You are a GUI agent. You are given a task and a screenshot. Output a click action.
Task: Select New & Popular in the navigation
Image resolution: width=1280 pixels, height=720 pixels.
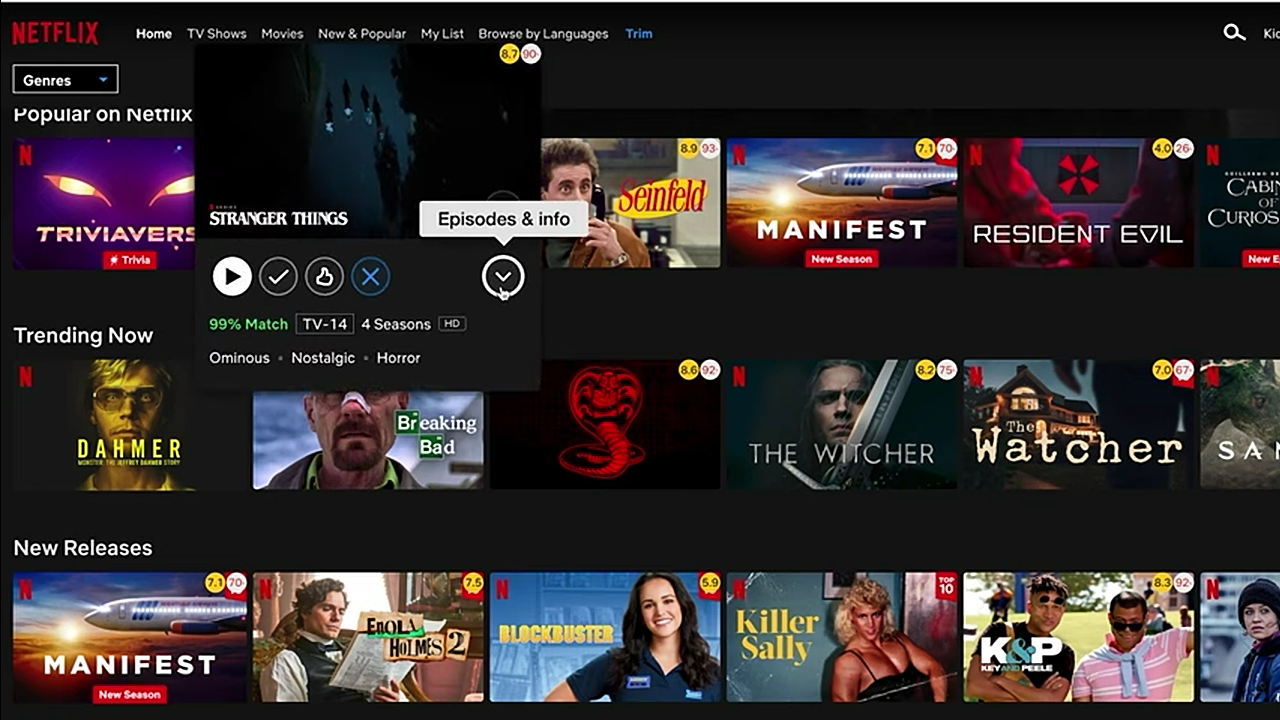(362, 33)
